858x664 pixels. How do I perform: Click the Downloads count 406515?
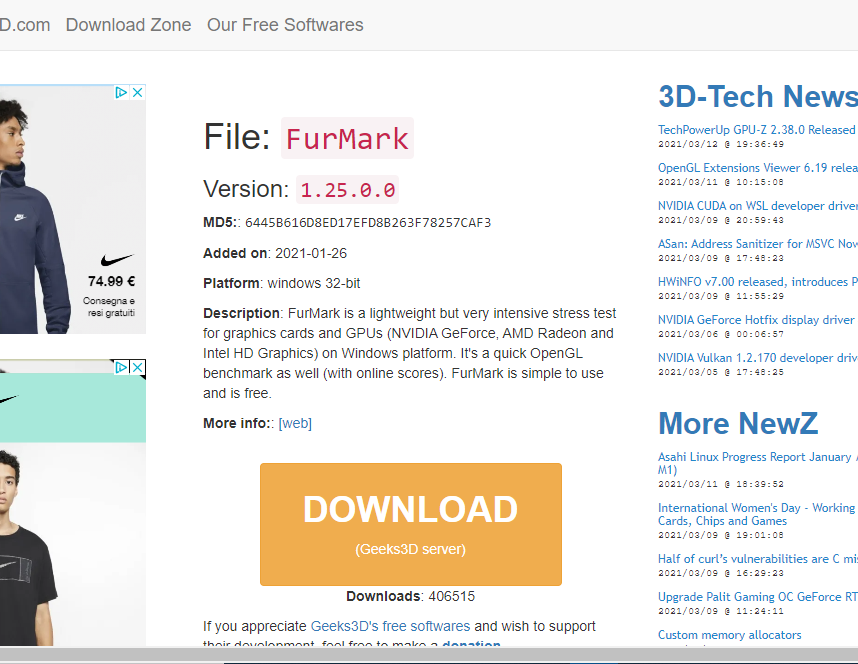pos(451,596)
